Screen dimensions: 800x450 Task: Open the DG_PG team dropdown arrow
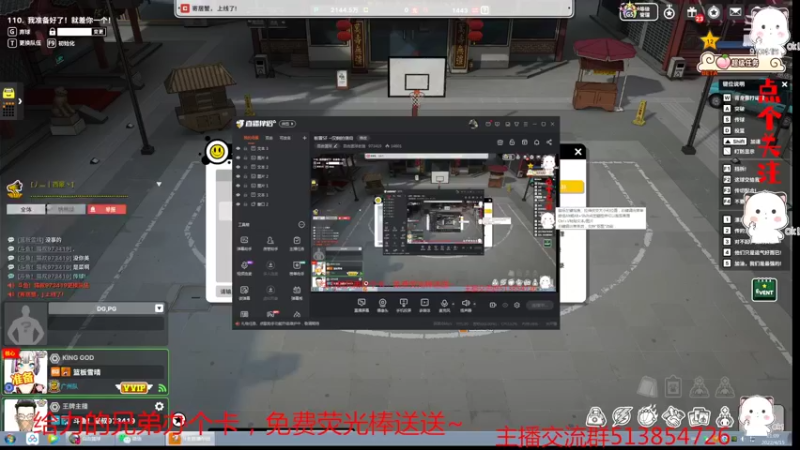pyautogui.click(x=159, y=308)
